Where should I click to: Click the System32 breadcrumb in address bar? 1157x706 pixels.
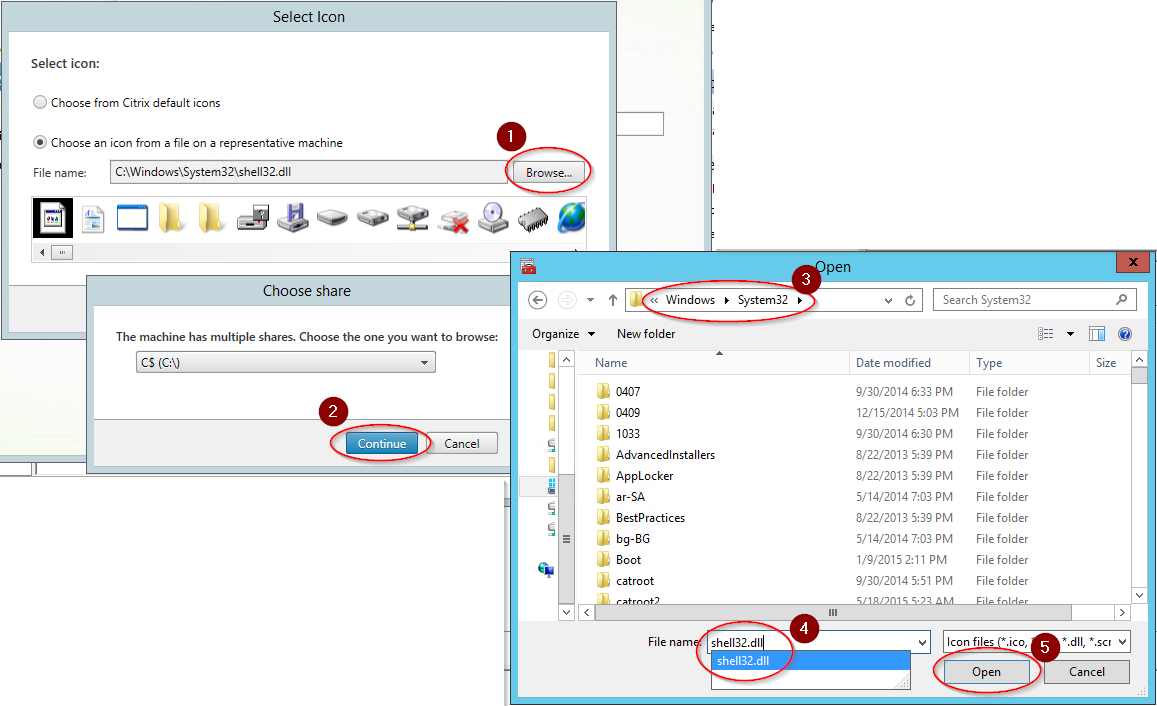pos(763,300)
